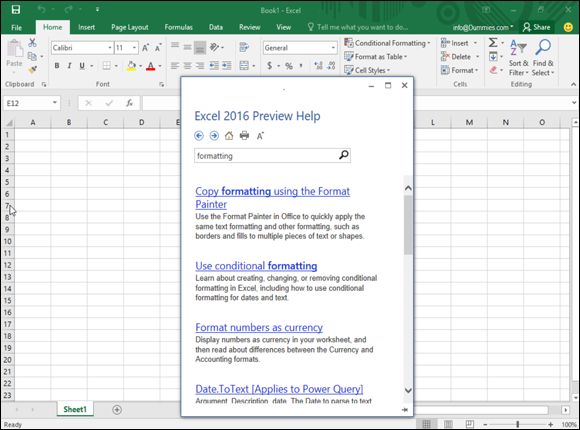
Task: Open Use conditional formatting link
Action: tap(256, 266)
